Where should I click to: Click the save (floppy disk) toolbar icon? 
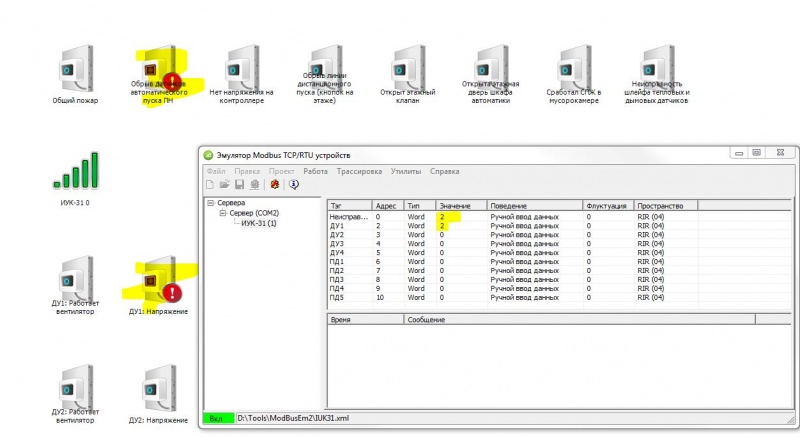tap(240, 184)
